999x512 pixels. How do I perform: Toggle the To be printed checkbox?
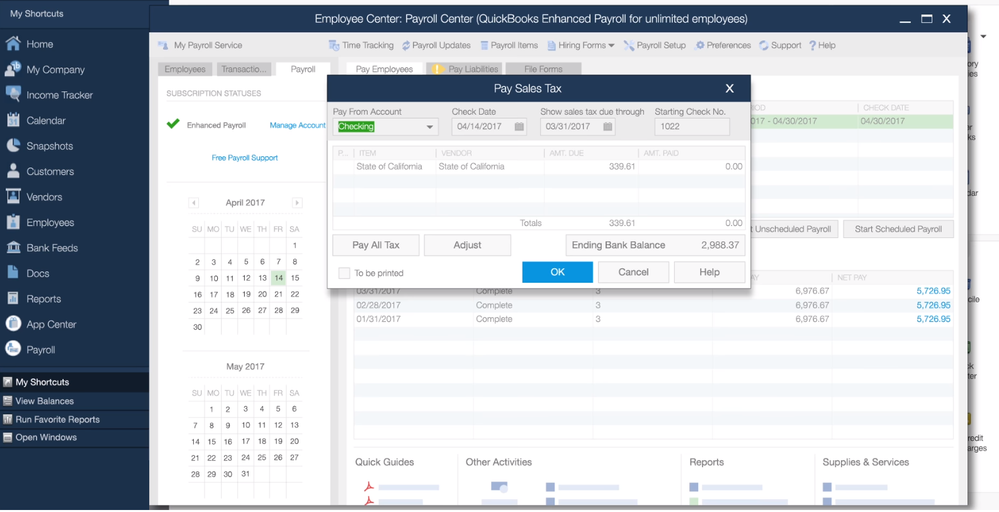point(344,273)
